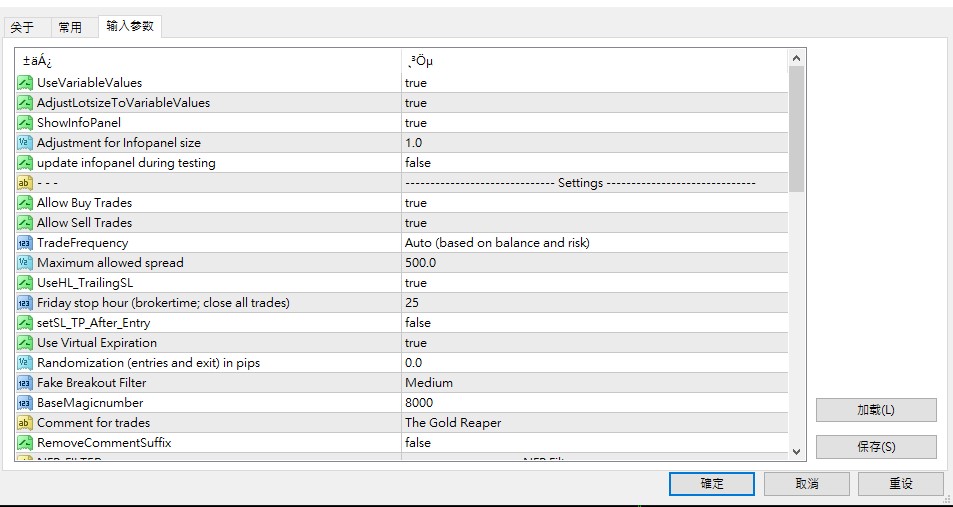Click the icon beside UseVariableValues parameter

click(x=25, y=83)
